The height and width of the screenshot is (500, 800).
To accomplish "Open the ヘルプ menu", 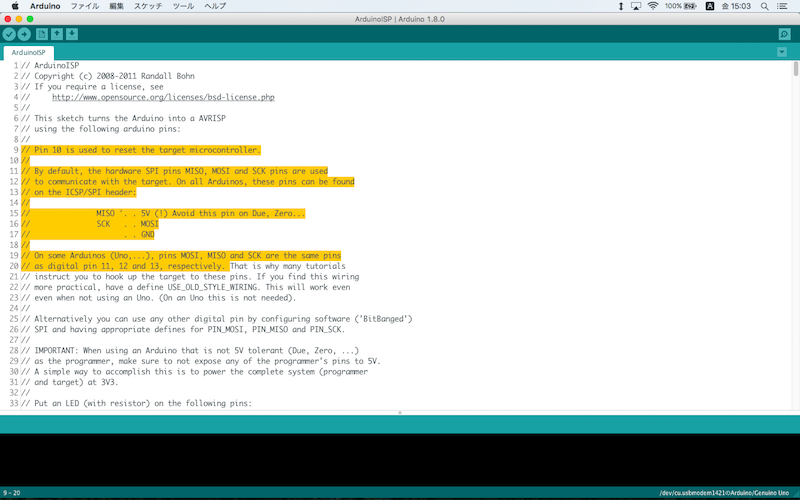I will pos(215,6).
